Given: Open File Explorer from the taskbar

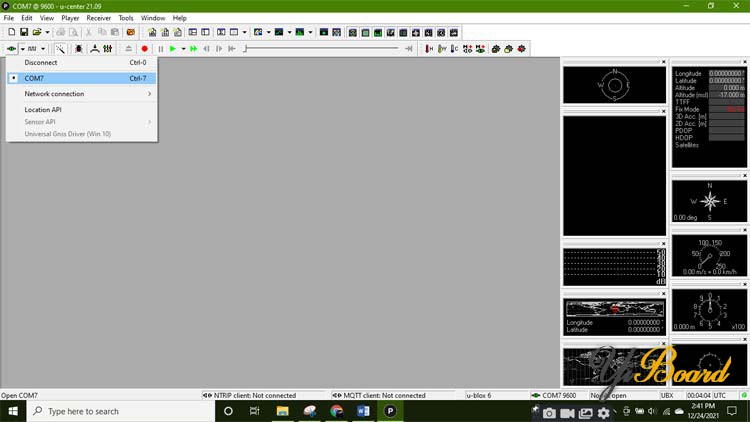Looking at the screenshot, I should point(282,411).
